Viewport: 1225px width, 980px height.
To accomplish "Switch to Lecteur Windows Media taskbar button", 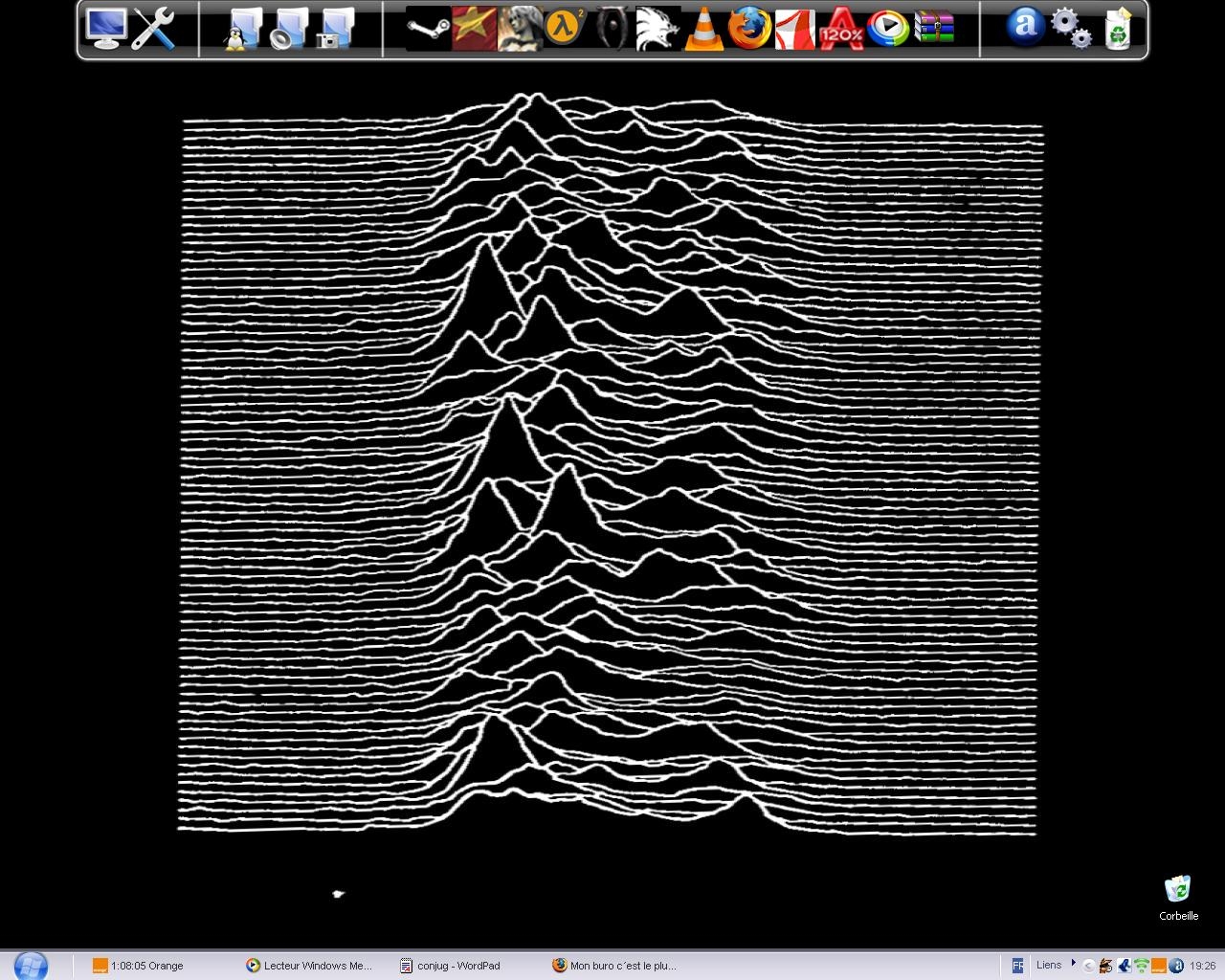I will 312,966.
